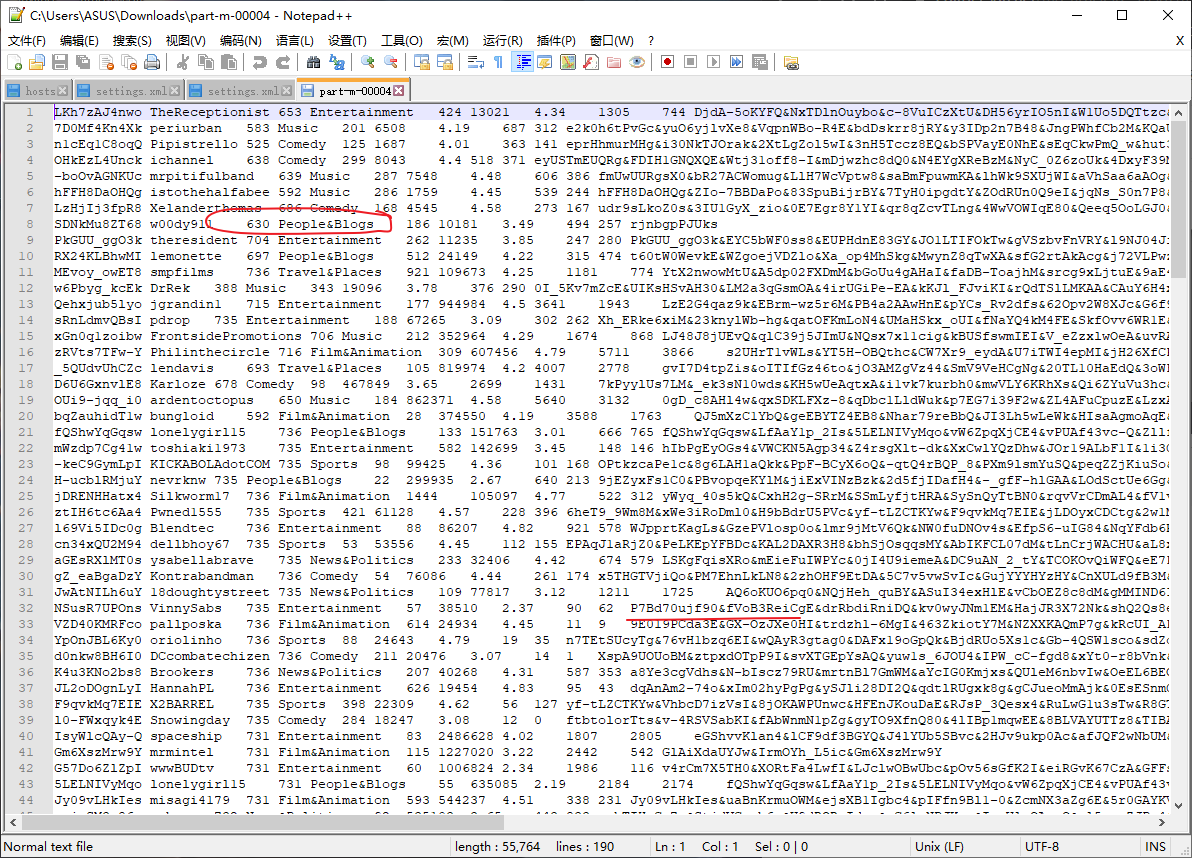Stop macro recording square icon
The width and height of the screenshot is (1192, 858).
[690, 62]
